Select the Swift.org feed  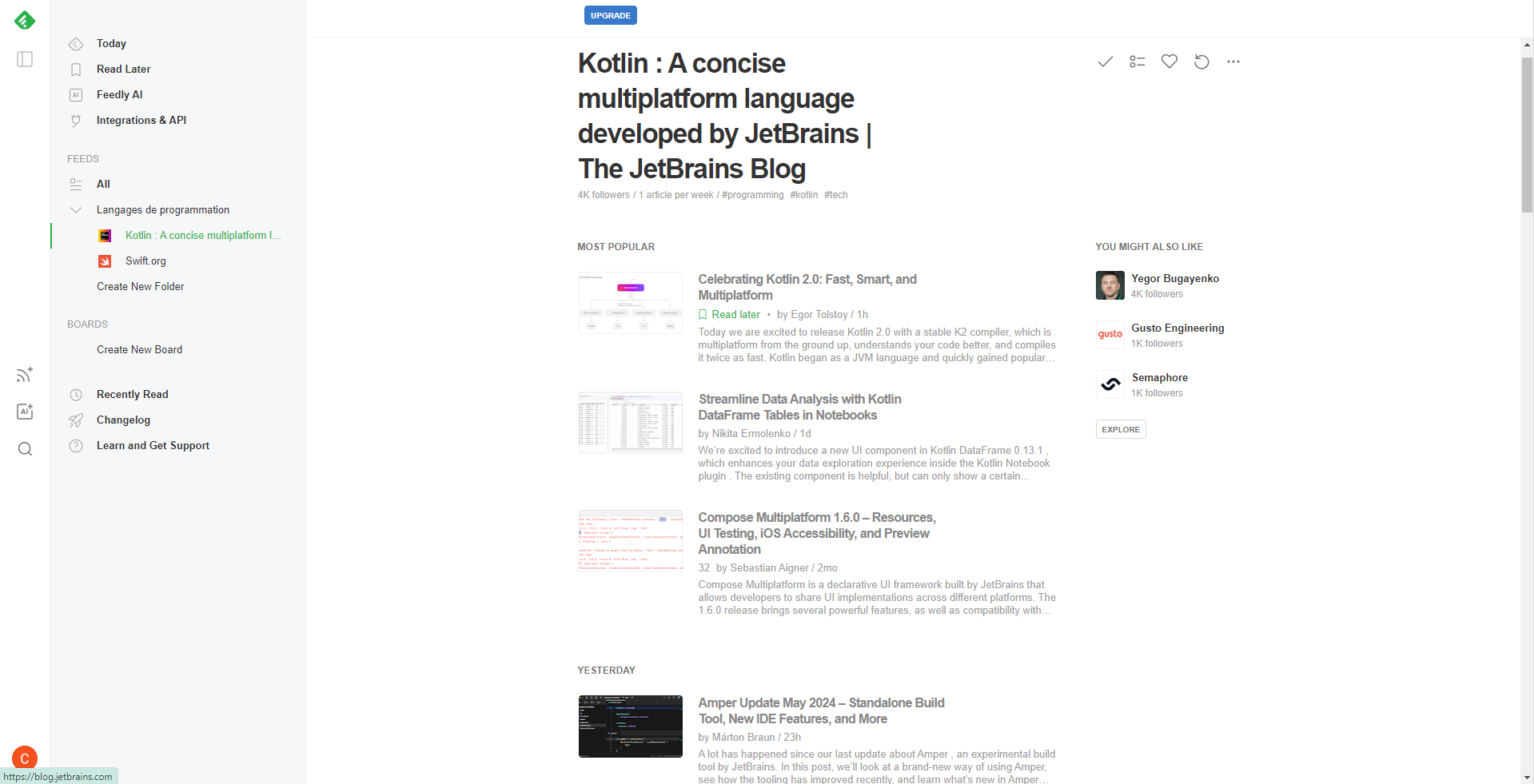pyautogui.click(x=145, y=261)
